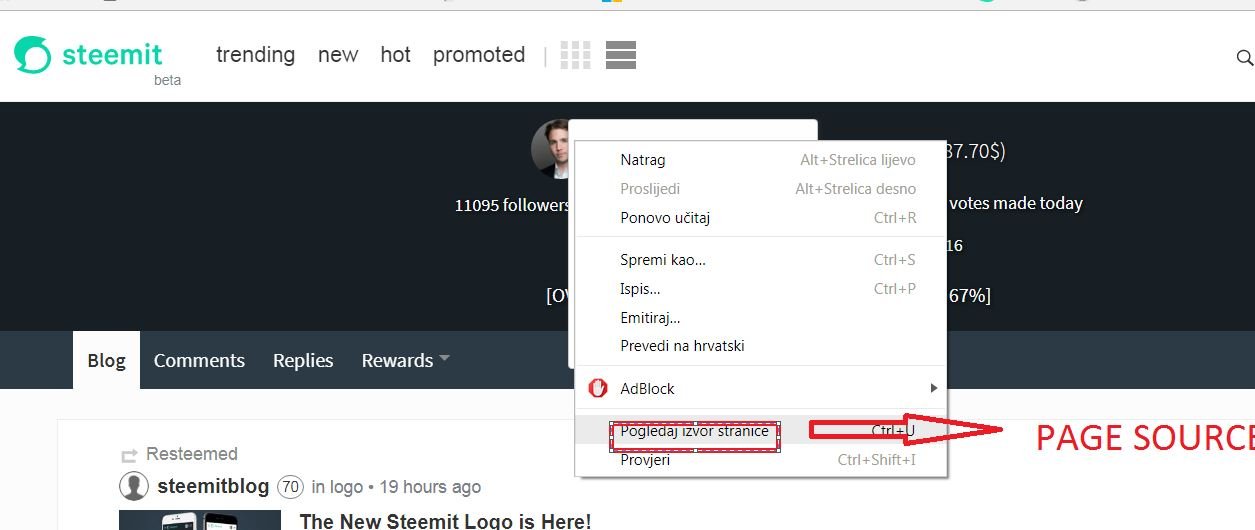The width and height of the screenshot is (1255, 530).
Task: Select Natrag in the context menu
Action: tap(761, 160)
